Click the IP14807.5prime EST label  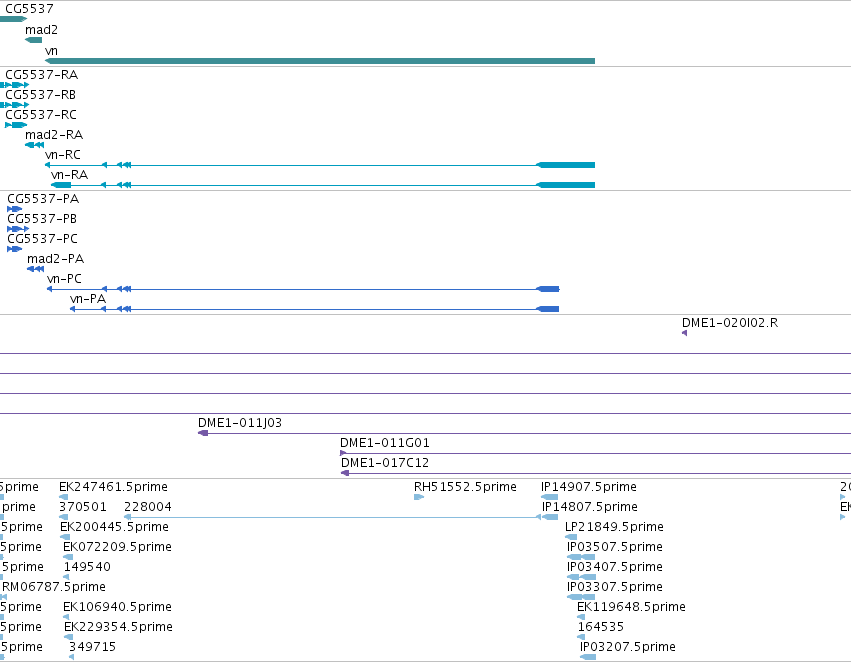pos(590,507)
